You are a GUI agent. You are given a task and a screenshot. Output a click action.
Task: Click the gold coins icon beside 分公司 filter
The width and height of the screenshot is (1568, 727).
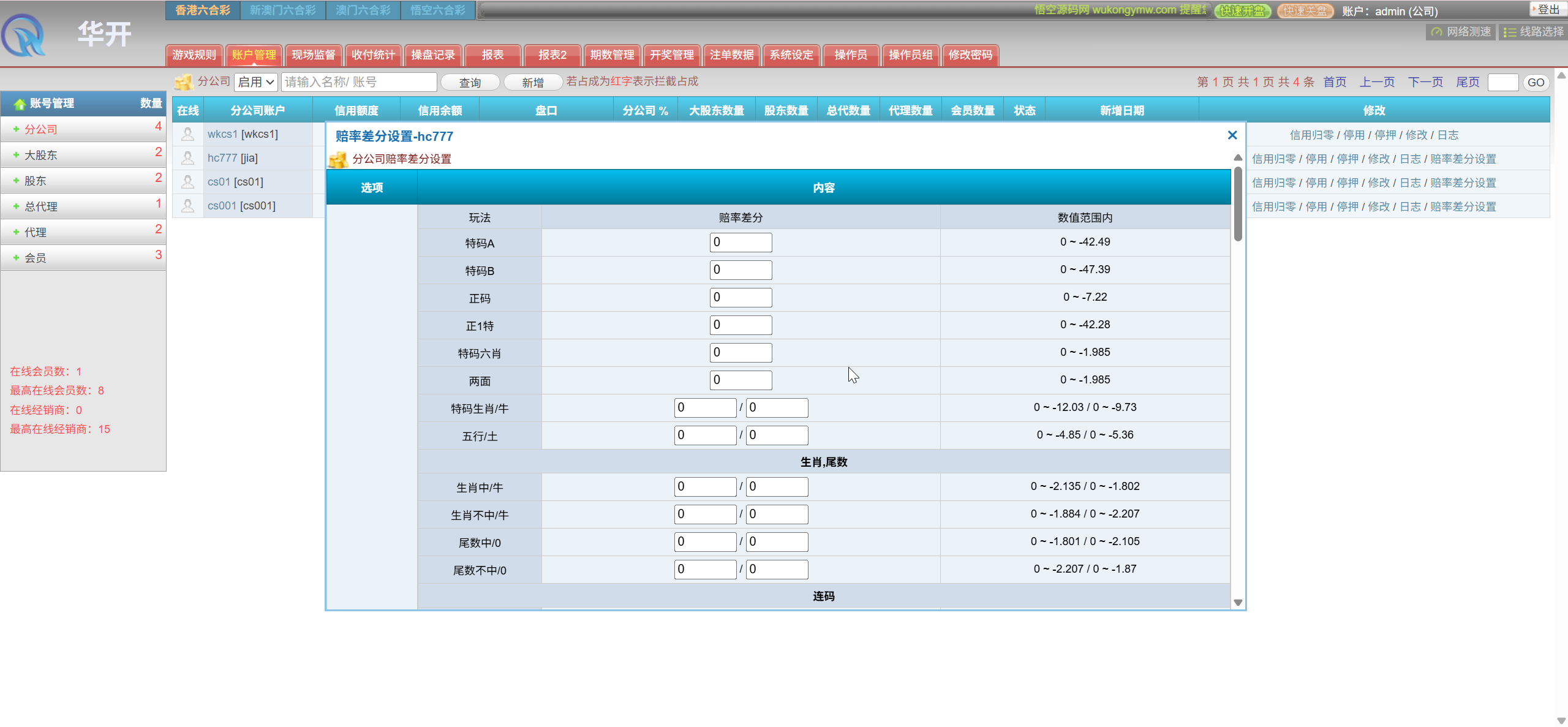tap(183, 82)
